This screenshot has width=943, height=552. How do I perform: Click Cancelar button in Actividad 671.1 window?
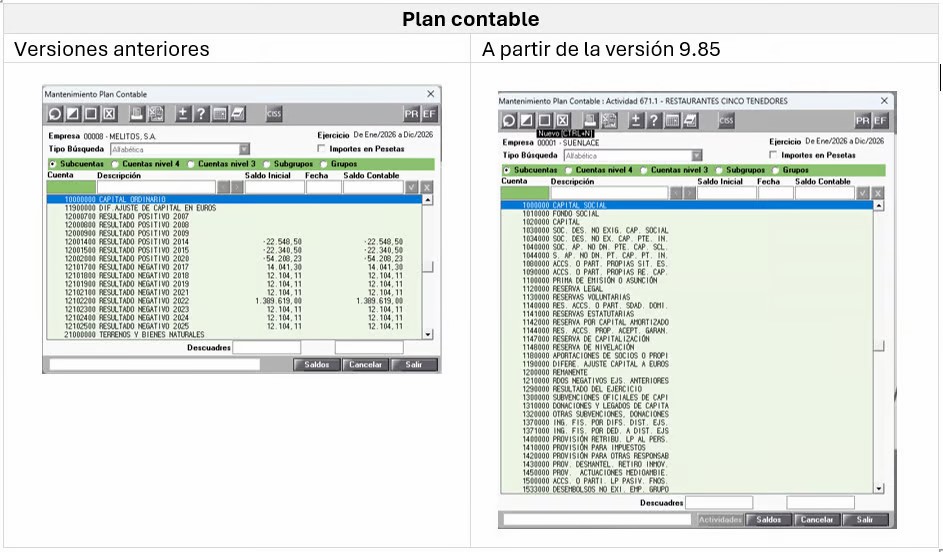pos(817,520)
